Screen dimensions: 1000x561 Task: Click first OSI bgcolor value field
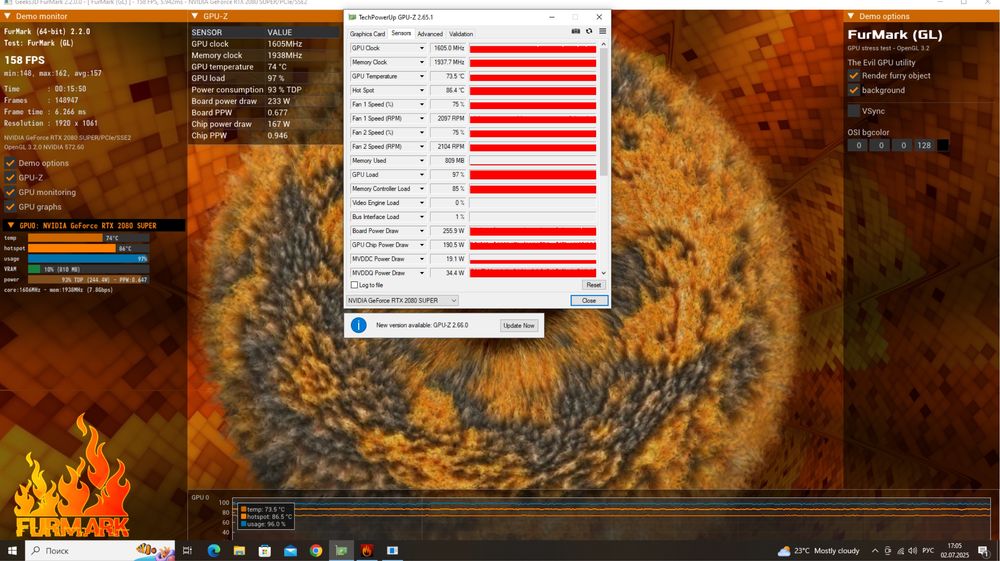point(858,145)
